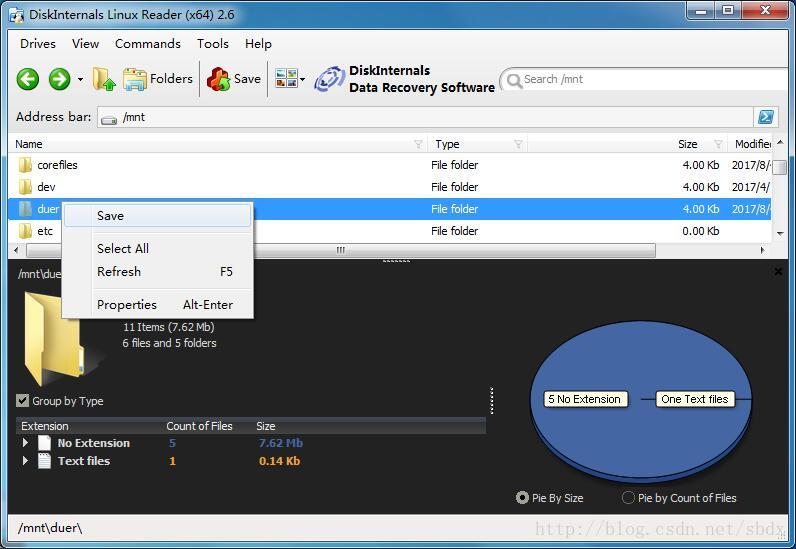
Task: Select the duer folder icon
Action: point(25,209)
